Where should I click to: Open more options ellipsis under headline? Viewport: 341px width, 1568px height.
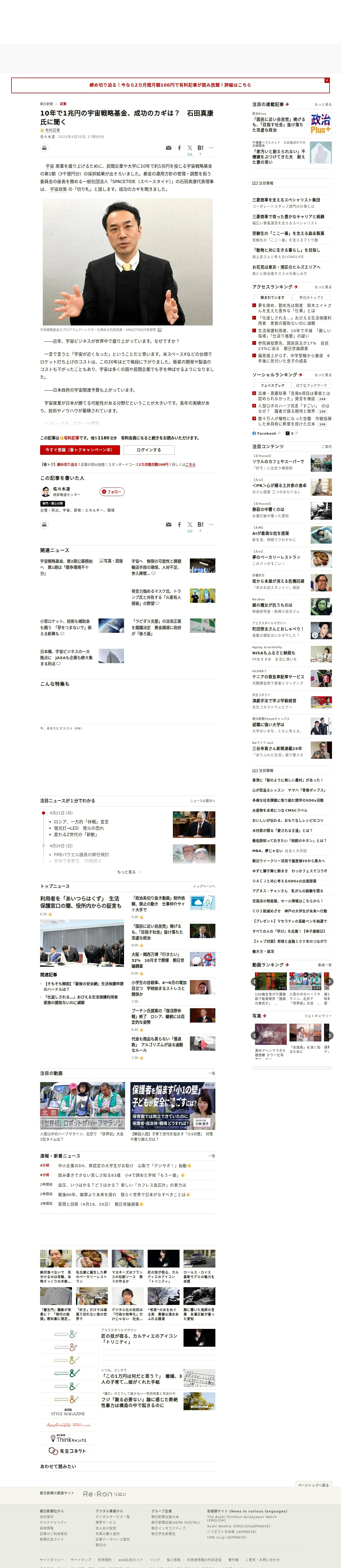coord(211,148)
